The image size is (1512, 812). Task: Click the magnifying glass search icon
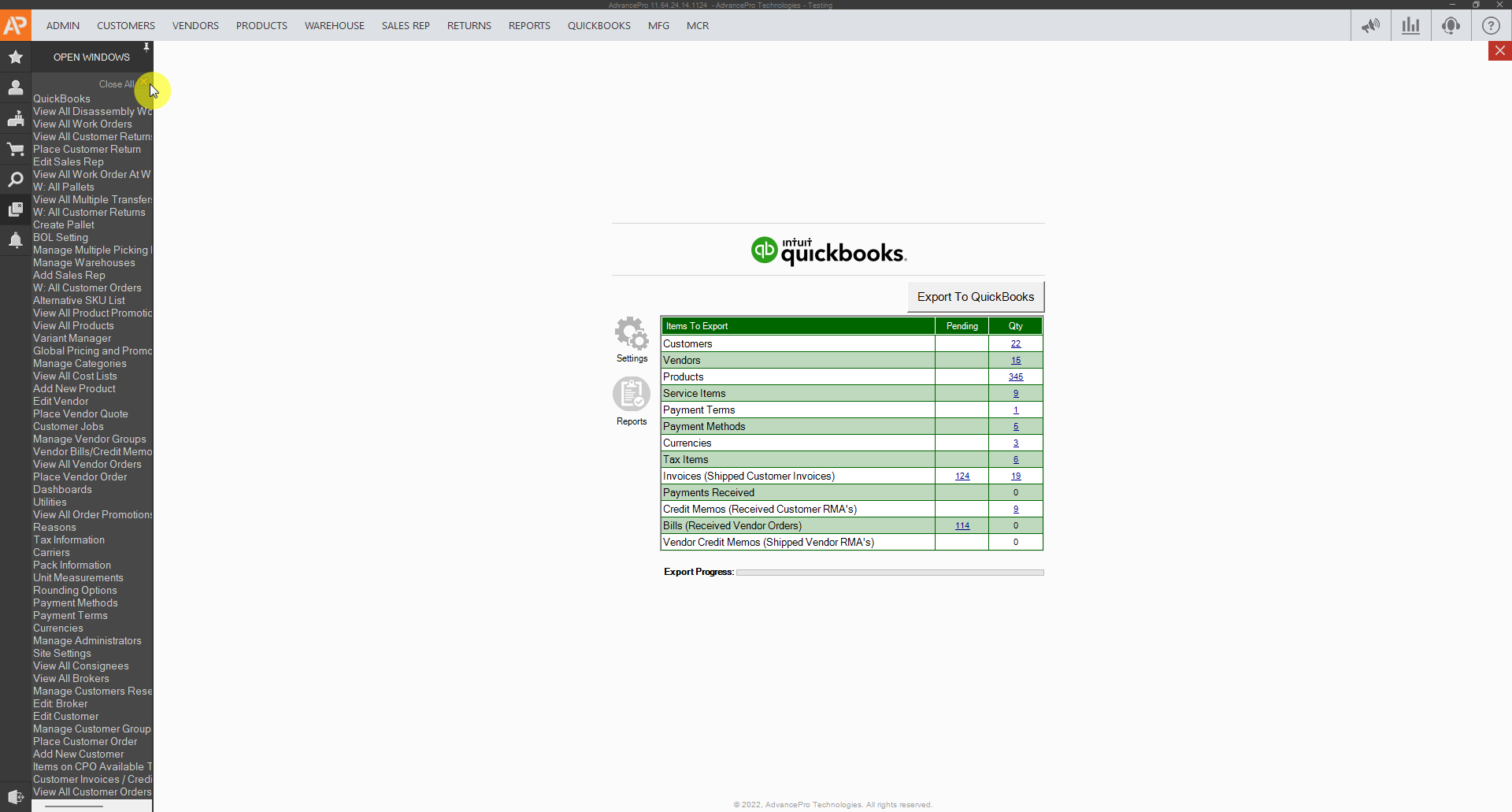pos(15,180)
